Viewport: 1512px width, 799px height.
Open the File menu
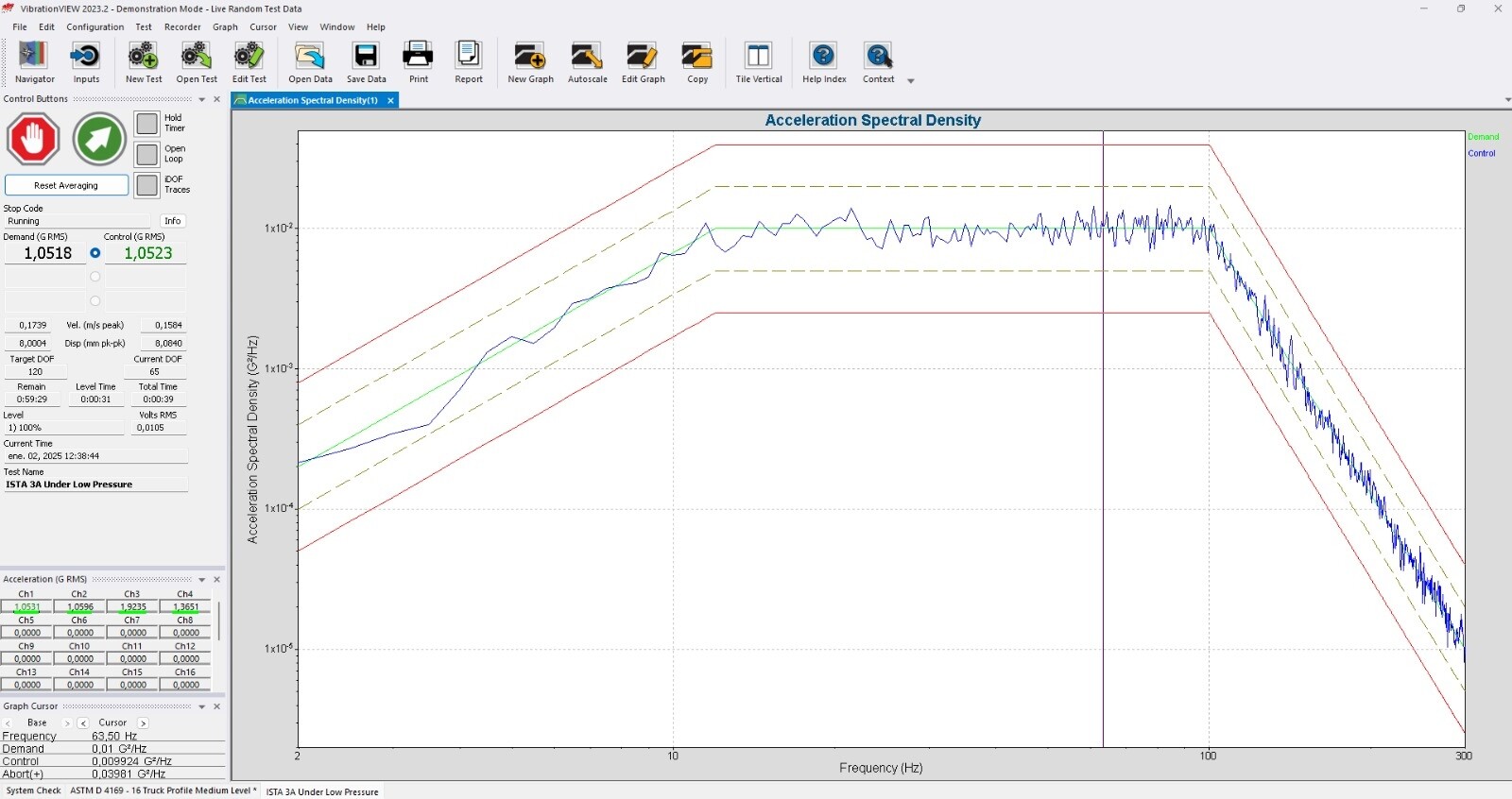tap(20, 27)
